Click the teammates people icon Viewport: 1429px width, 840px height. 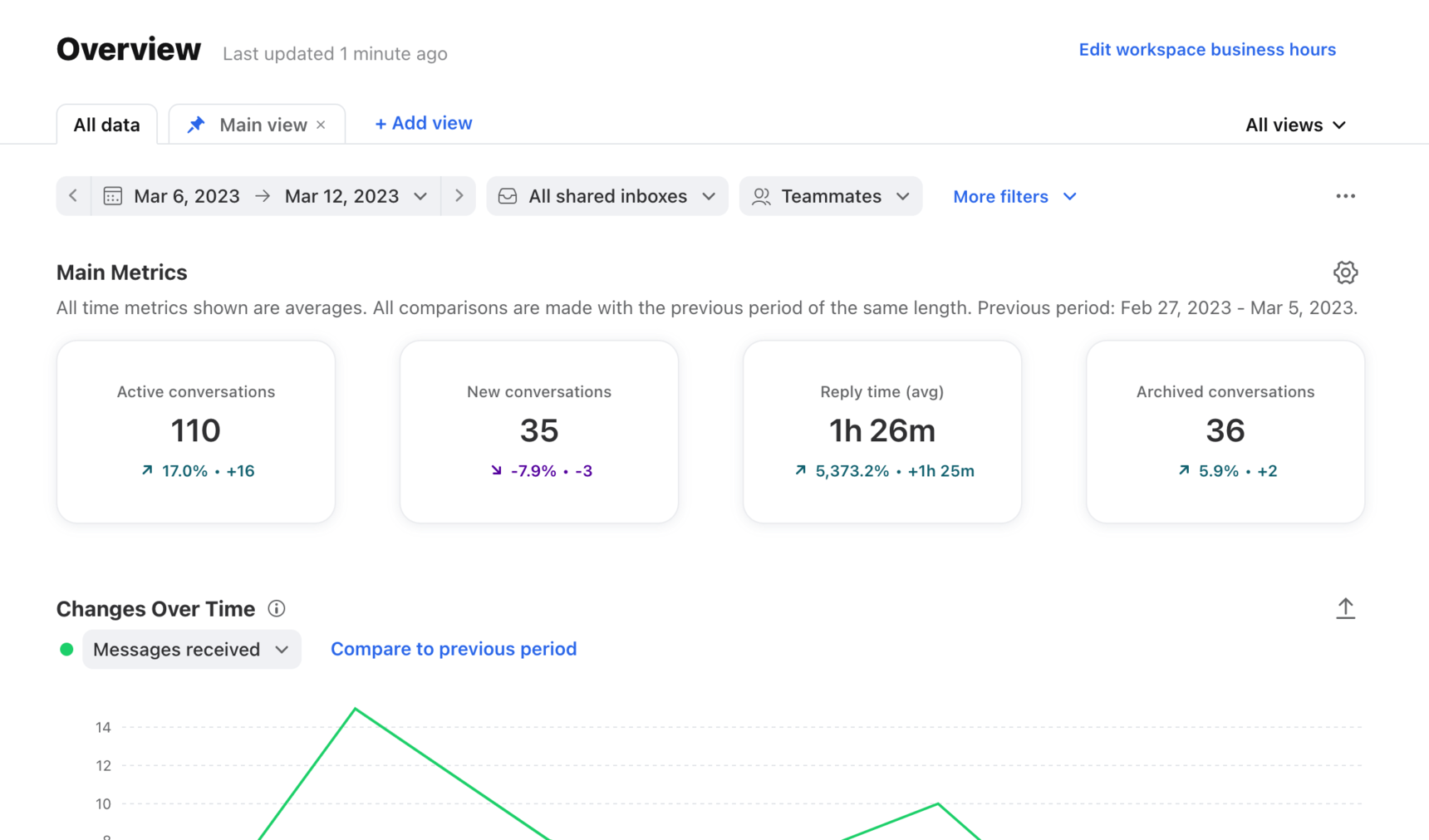pyautogui.click(x=761, y=196)
